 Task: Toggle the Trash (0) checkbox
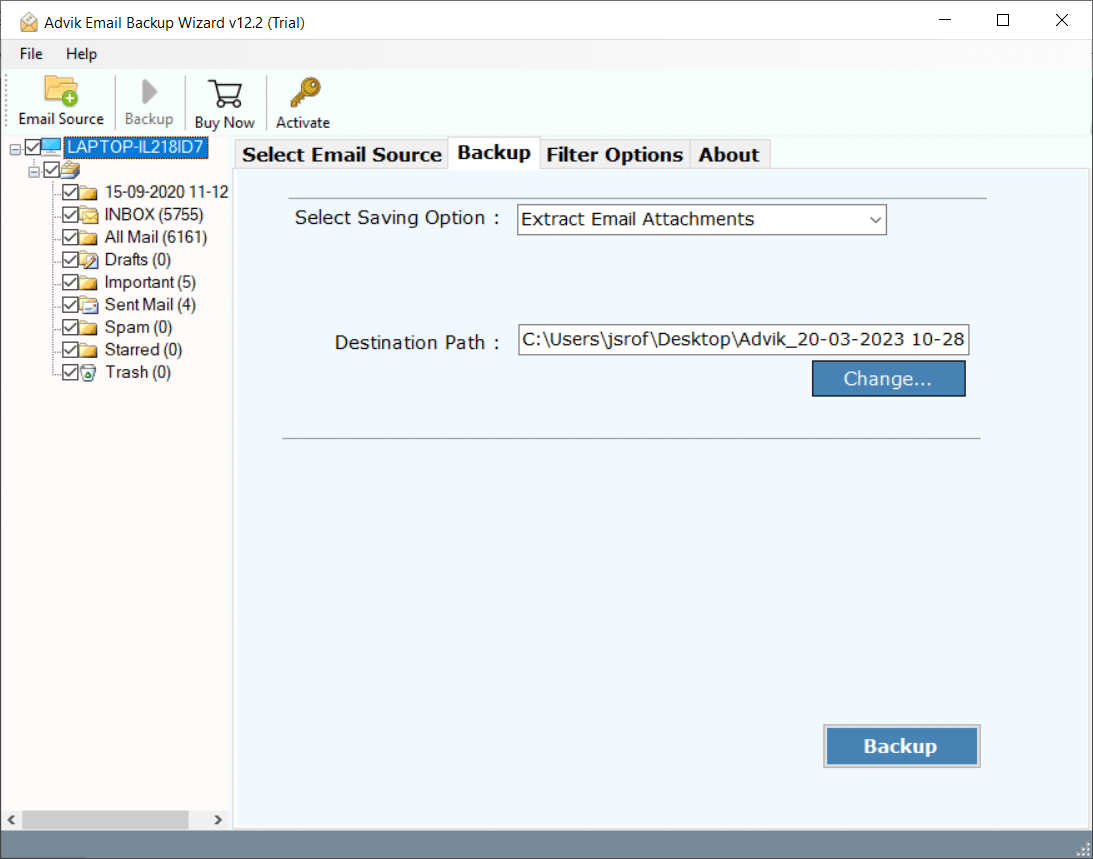click(70, 372)
